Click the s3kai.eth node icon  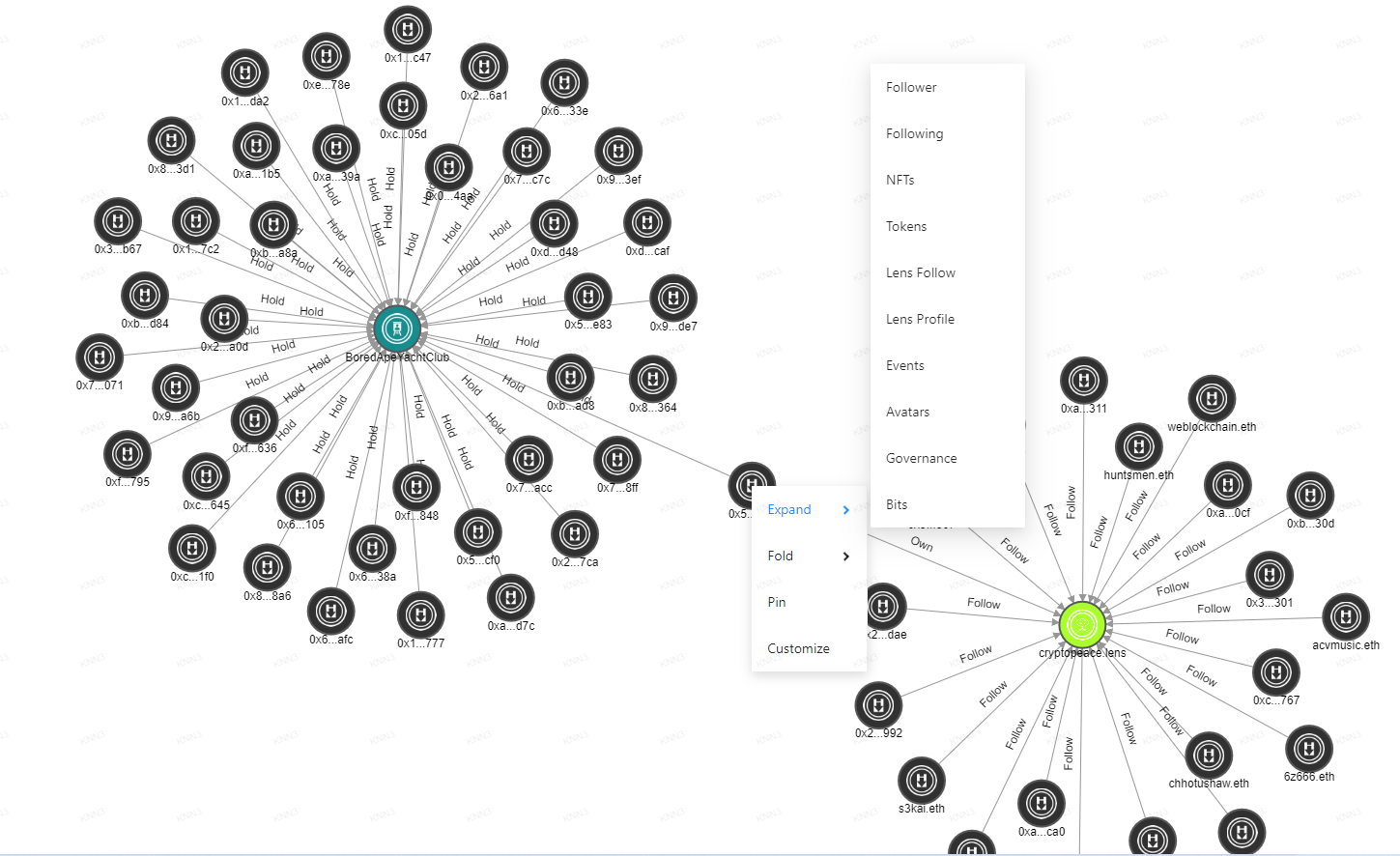[922, 781]
